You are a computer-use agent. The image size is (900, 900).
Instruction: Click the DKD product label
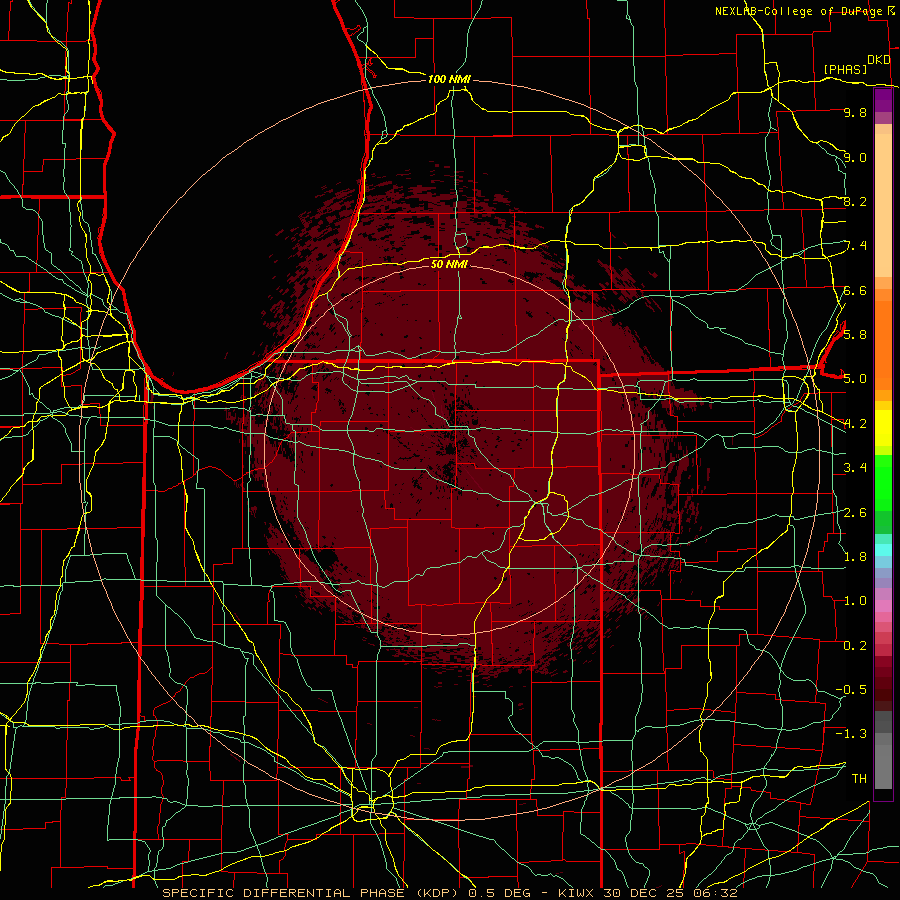tap(879, 60)
